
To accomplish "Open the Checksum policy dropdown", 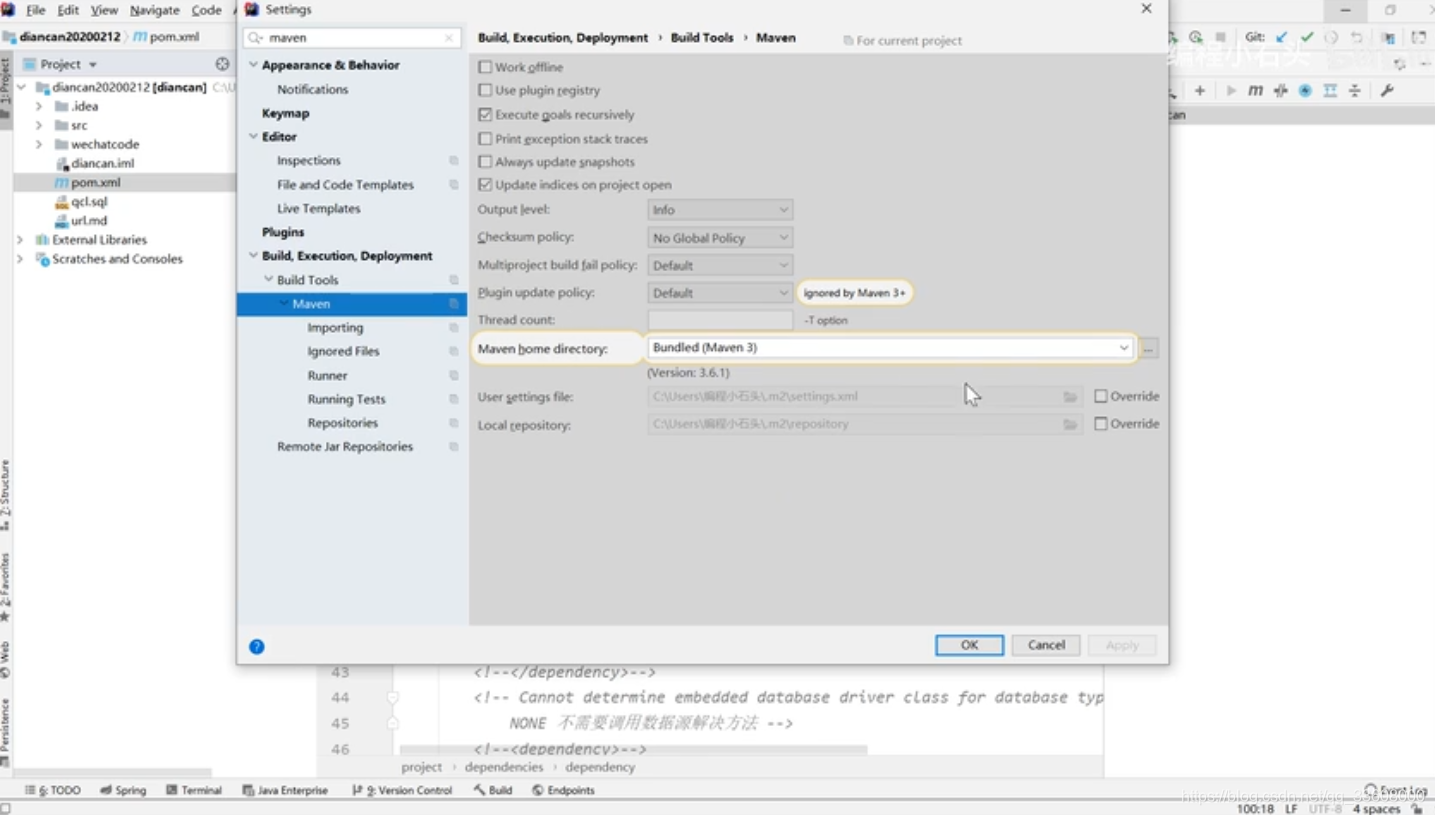I will point(720,238).
